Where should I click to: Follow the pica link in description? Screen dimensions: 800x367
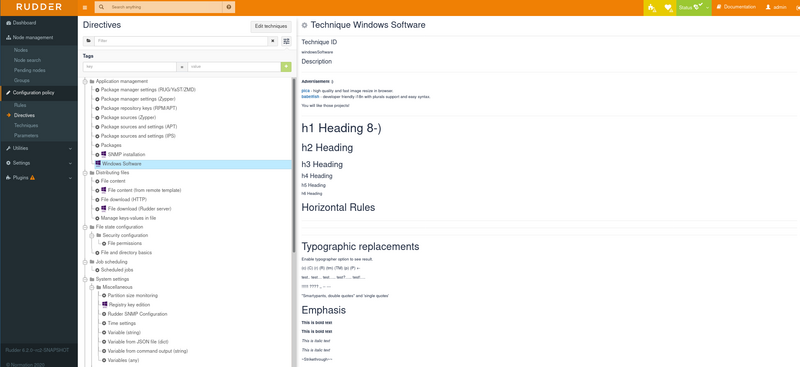point(306,90)
